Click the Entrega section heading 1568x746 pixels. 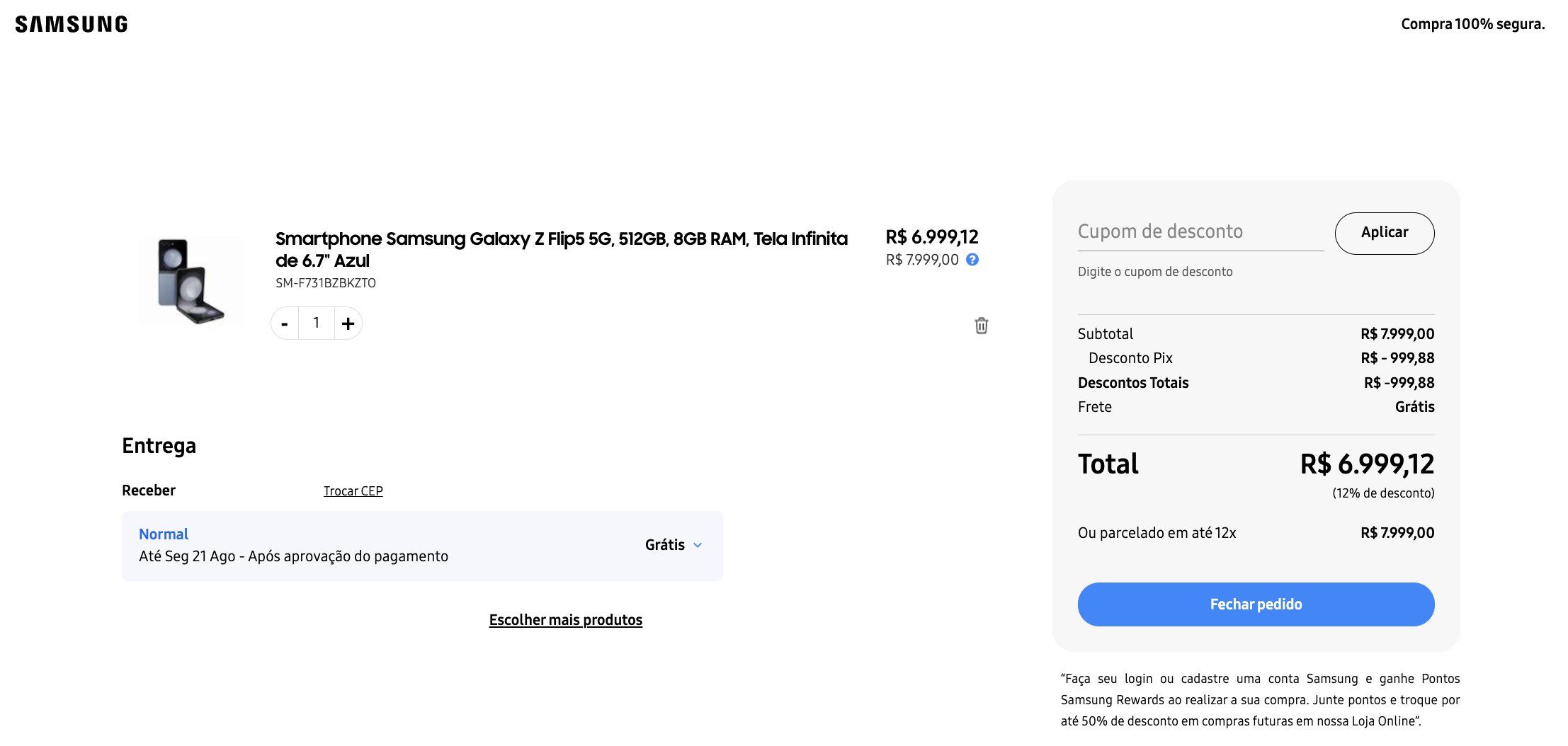point(159,446)
